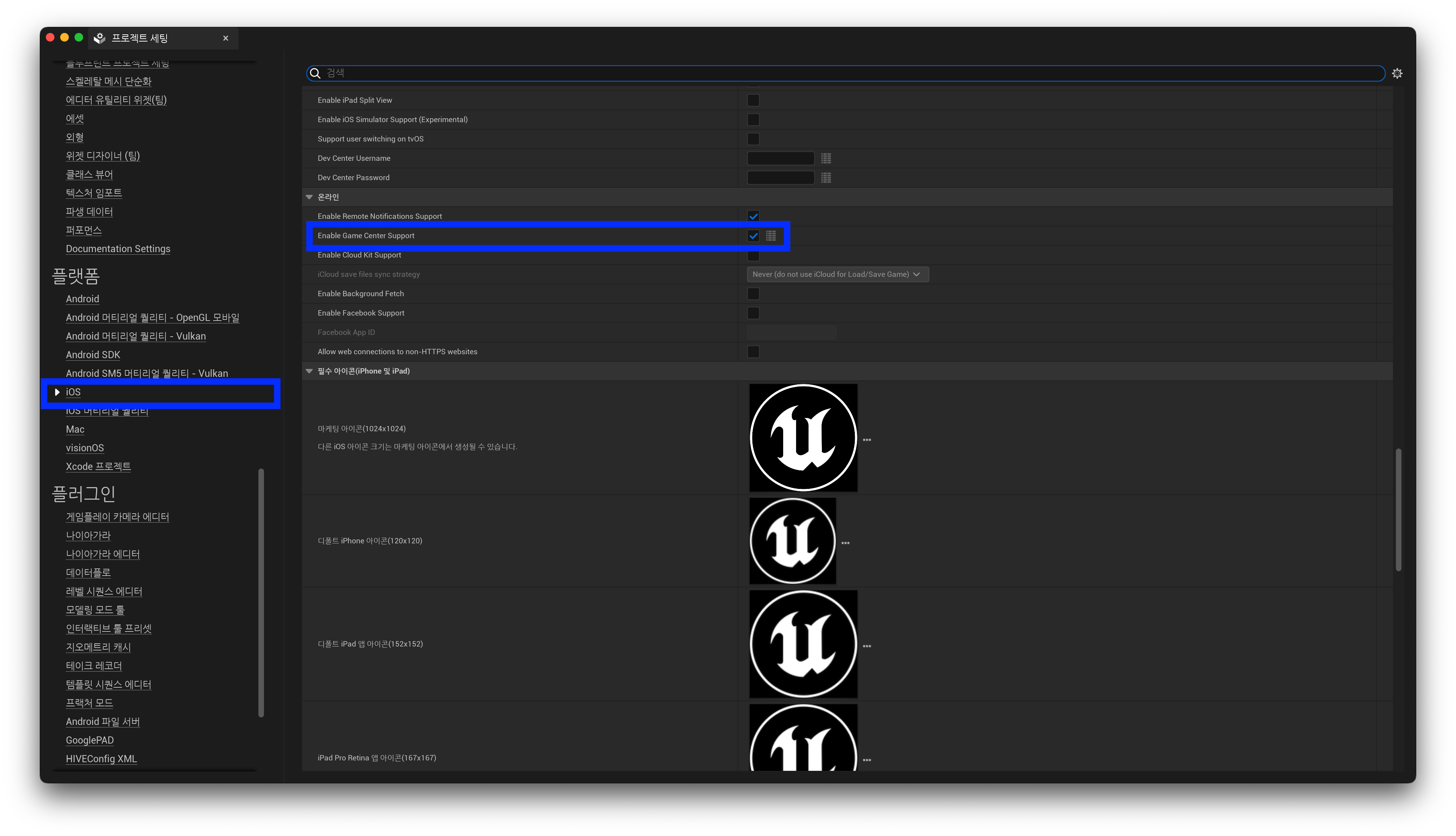Collapse the 온라인 section

[x=310, y=197]
